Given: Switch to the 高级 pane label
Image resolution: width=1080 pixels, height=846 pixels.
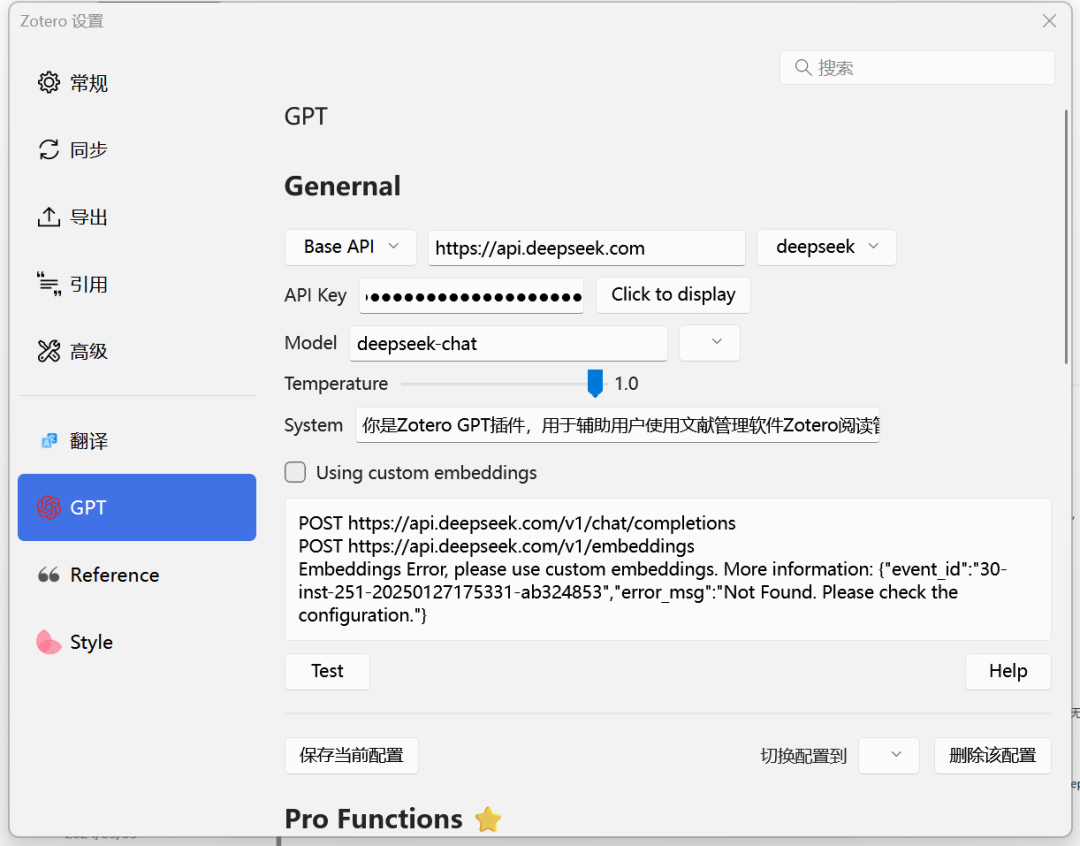Looking at the screenshot, I should click(89, 352).
